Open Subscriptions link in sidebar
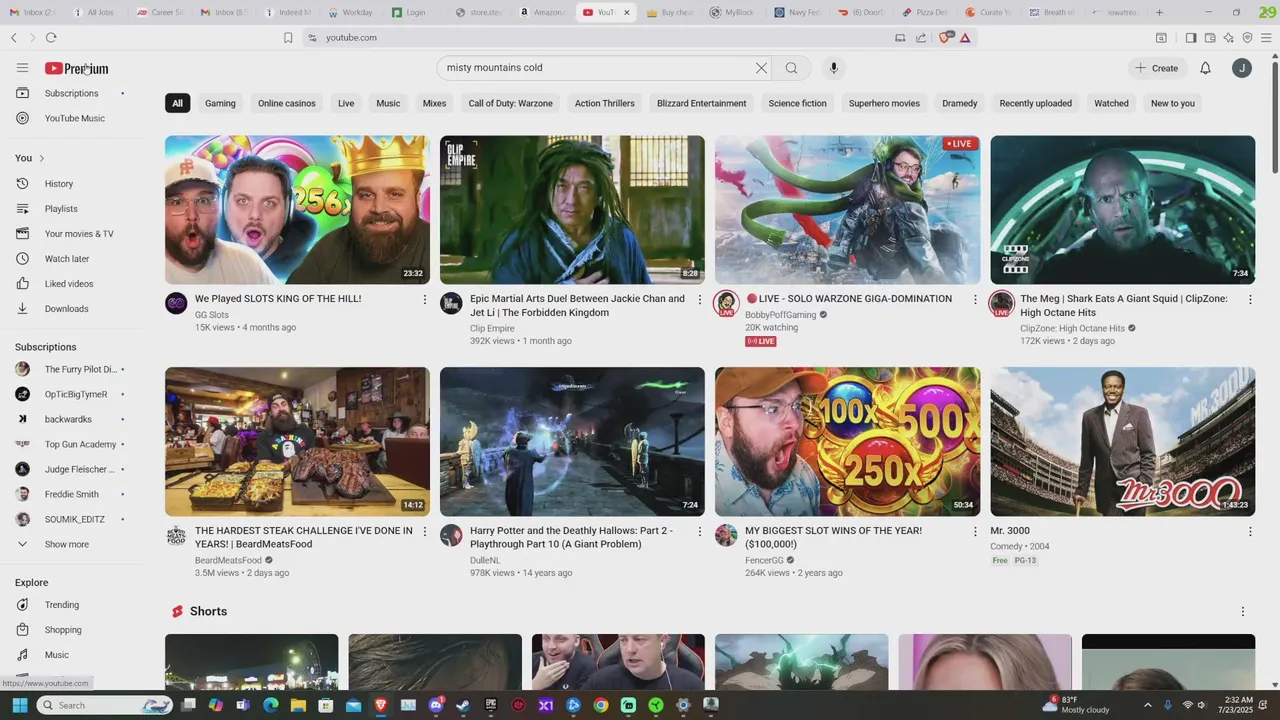This screenshot has height=720, width=1280. [70, 93]
